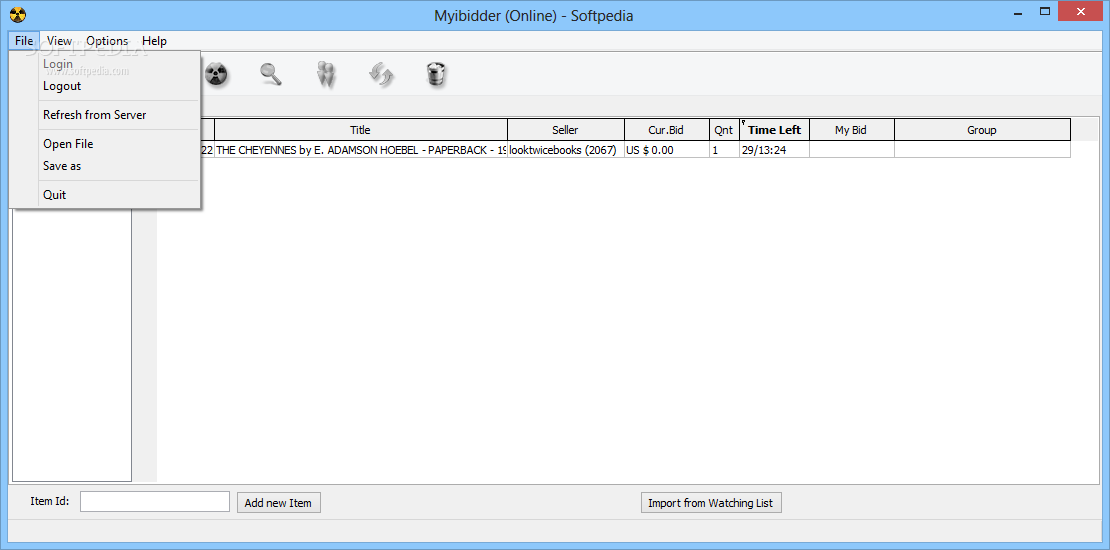The width and height of the screenshot is (1110, 550).
Task: Click the quantity cell showing 1
Action: click(x=724, y=149)
